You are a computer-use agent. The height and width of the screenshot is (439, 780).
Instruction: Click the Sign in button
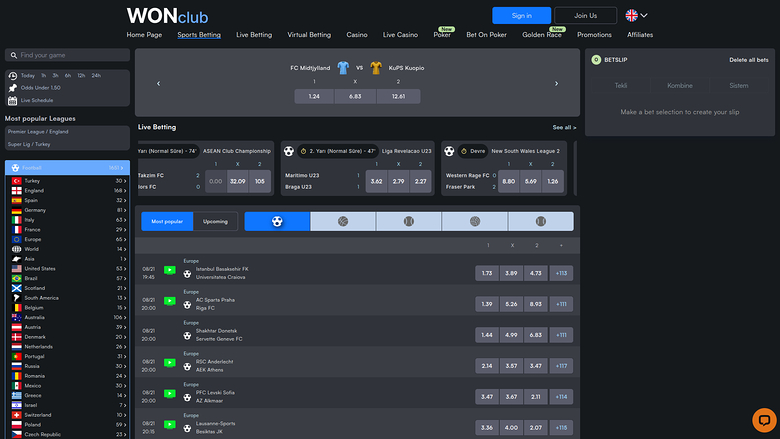[x=521, y=15]
